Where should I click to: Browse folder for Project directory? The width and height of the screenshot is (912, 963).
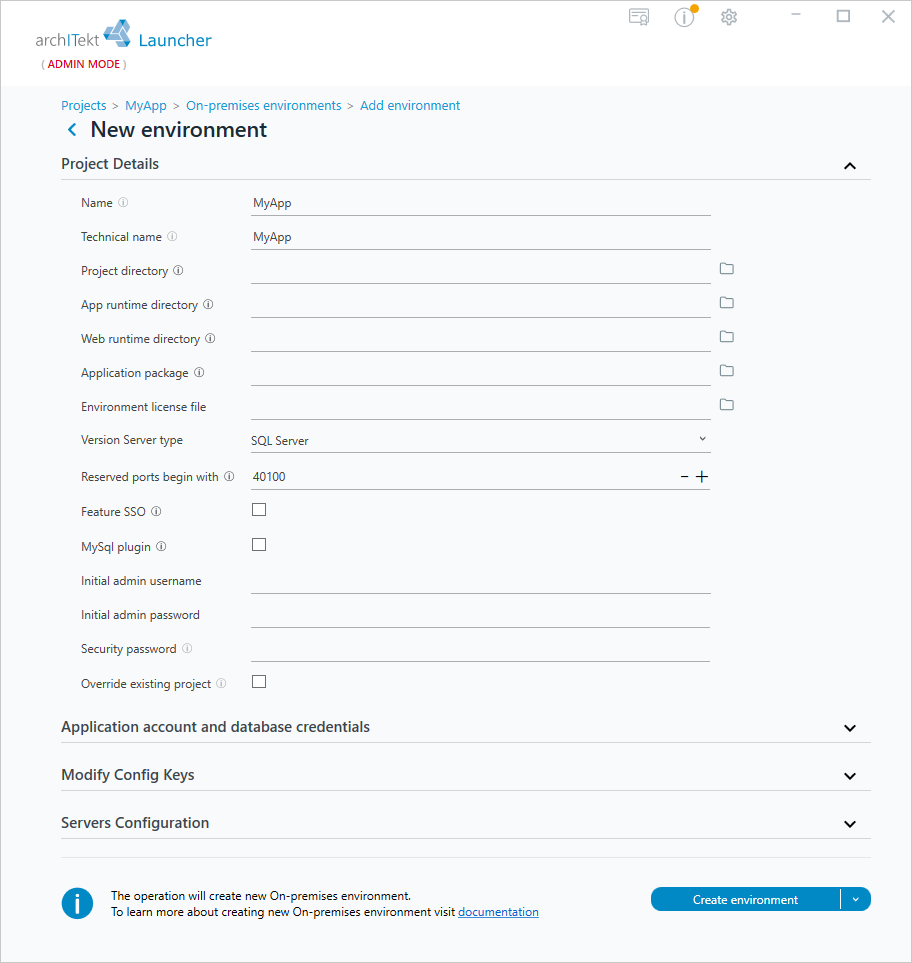(x=727, y=268)
